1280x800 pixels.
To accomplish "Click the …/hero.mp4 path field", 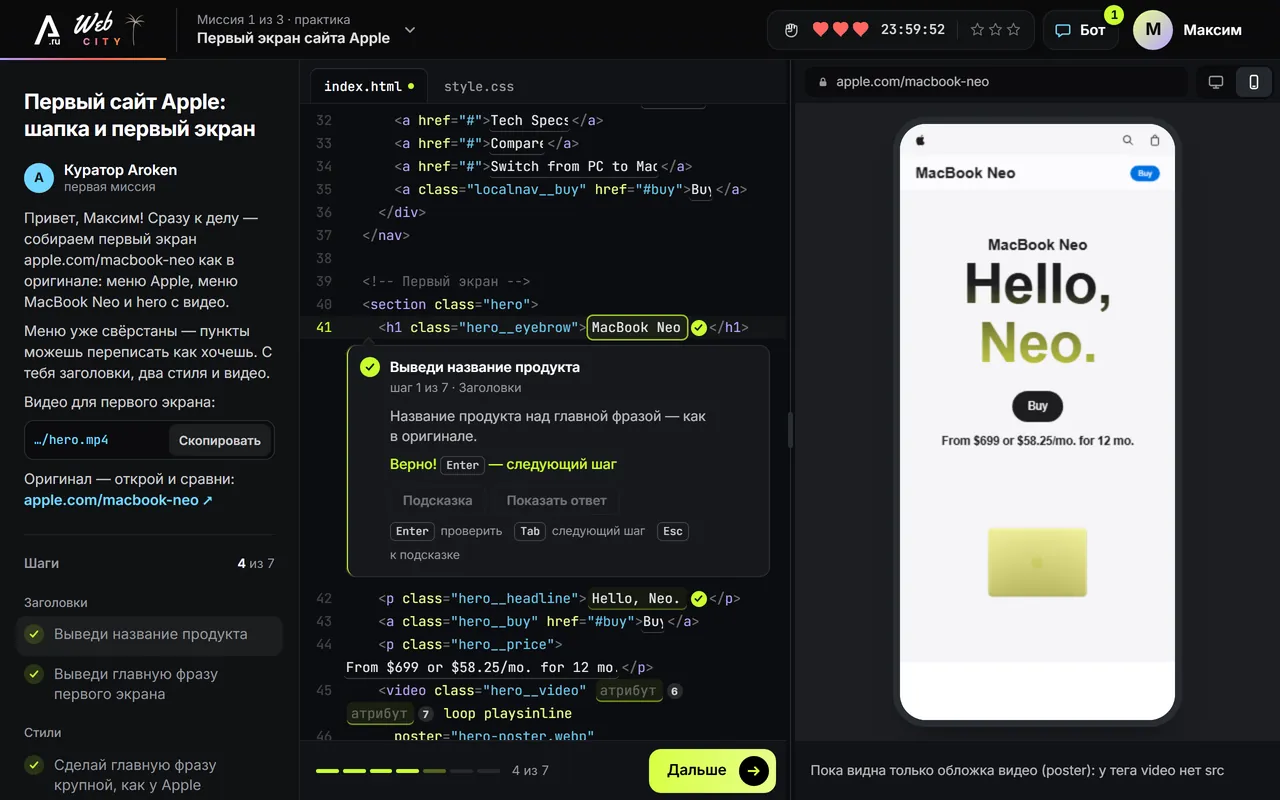I will click(x=96, y=440).
